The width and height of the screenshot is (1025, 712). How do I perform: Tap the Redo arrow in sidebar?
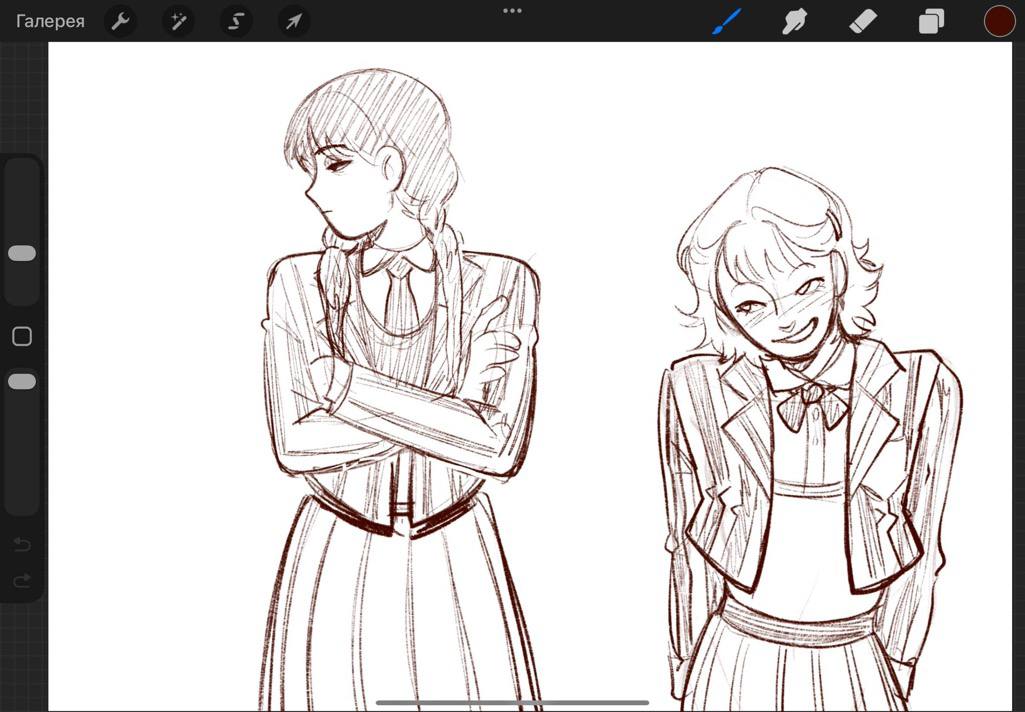click(x=22, y=581)
